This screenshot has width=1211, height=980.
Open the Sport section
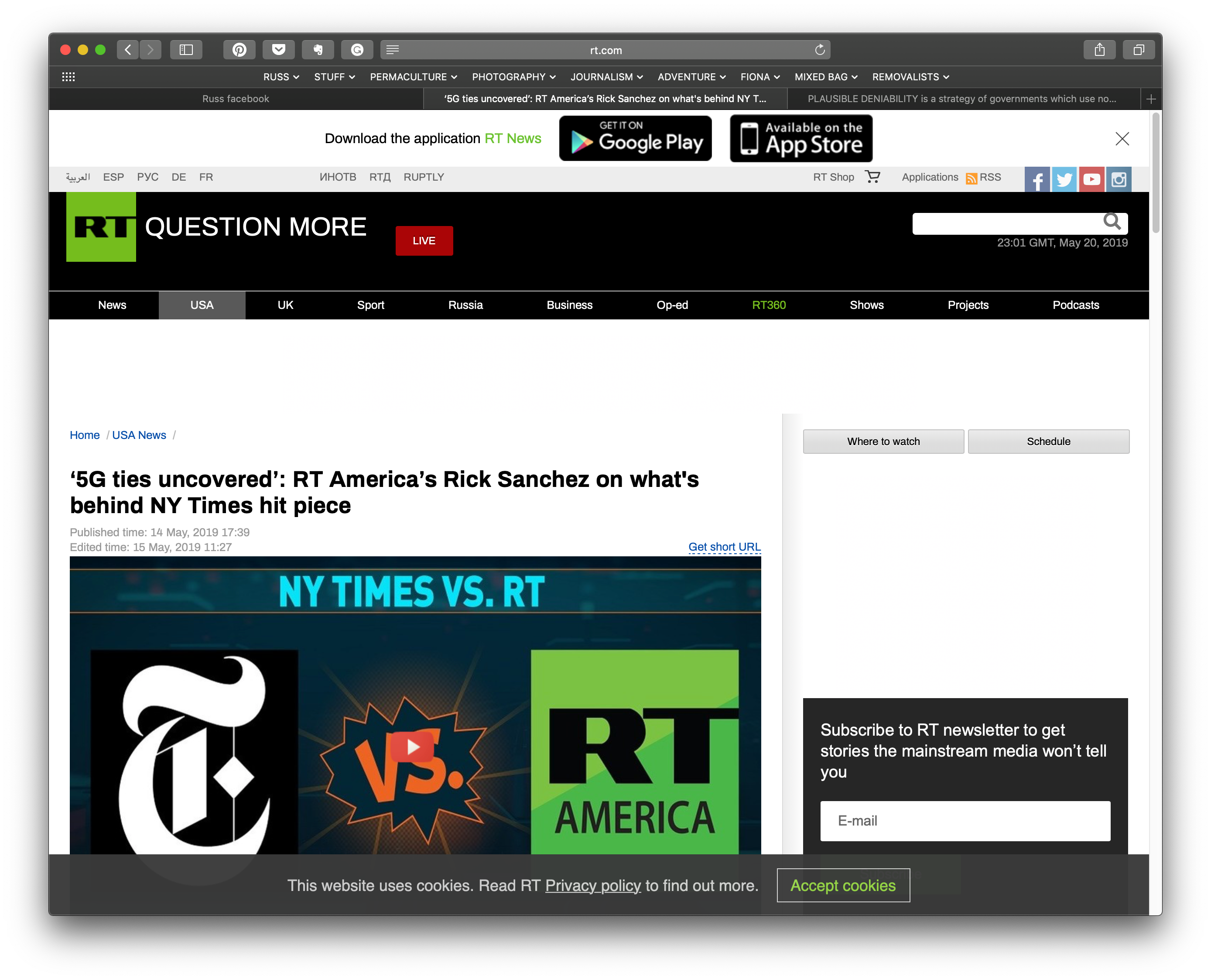point(370,305)
